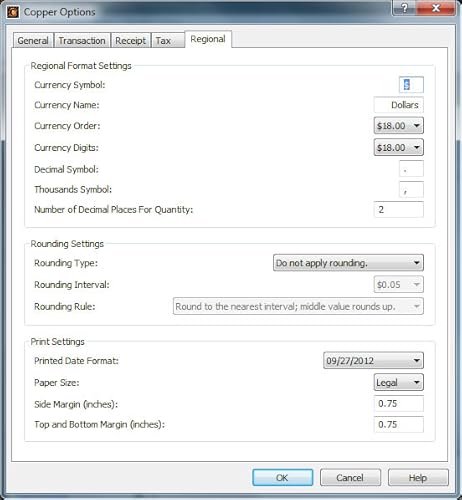Click the Currency Symbol label
This screenshot has height=500, width=462.
point(69,85)
